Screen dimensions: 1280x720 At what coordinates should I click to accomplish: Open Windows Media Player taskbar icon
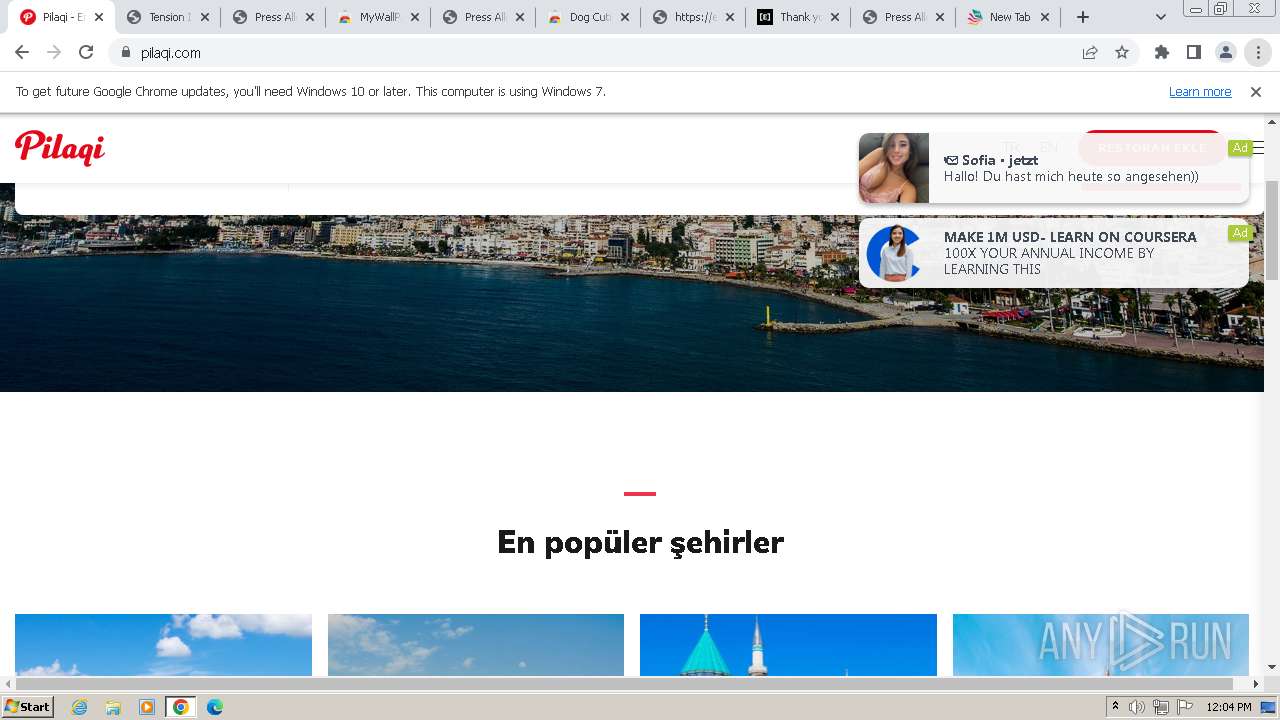[x=147, y=707]
